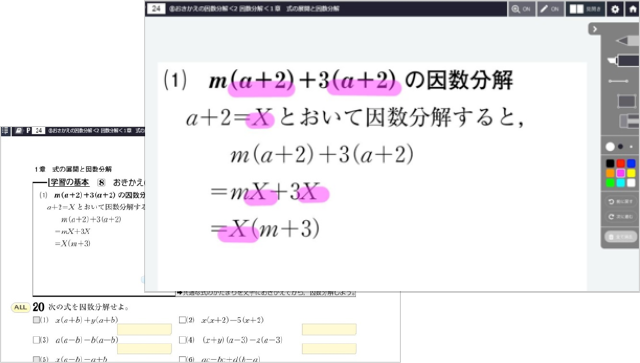This screenshot has height=363, width=640.
Task: Click the answer field for problem (4)
Action: click(329, 349)
